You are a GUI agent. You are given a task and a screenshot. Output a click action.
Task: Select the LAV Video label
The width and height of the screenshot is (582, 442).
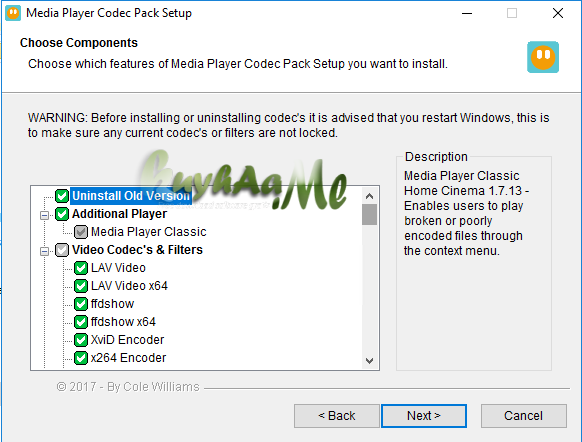pos(118,268)
